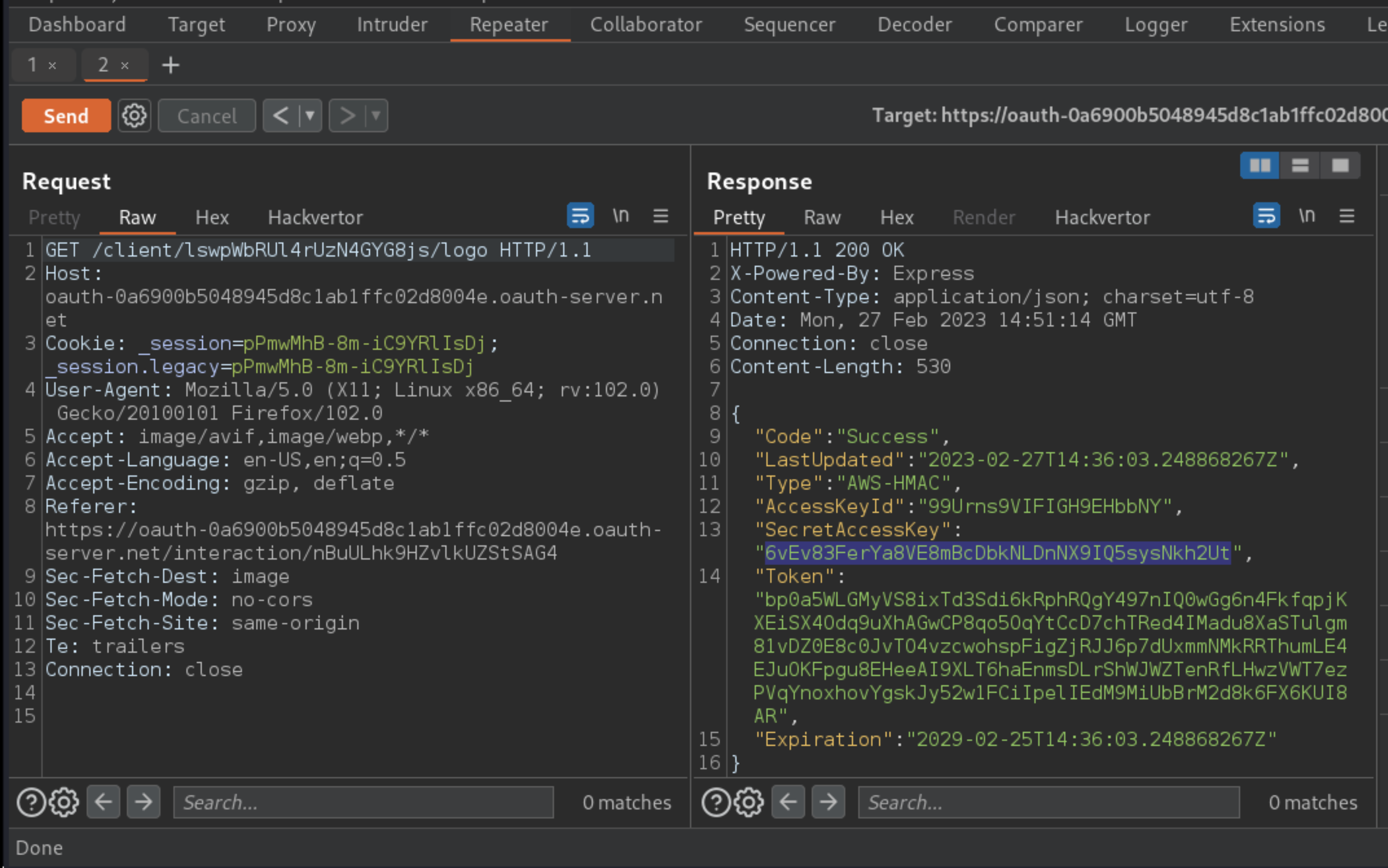Jump to next Request search match
The width and height of the screenshot is (1388, 868).
point(143,802)
